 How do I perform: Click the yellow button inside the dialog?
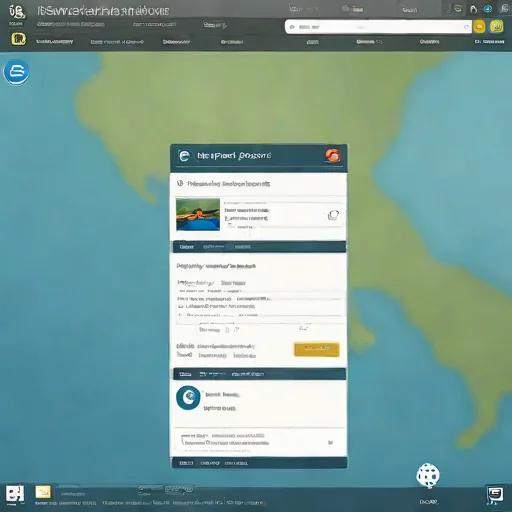pos(317,349)
